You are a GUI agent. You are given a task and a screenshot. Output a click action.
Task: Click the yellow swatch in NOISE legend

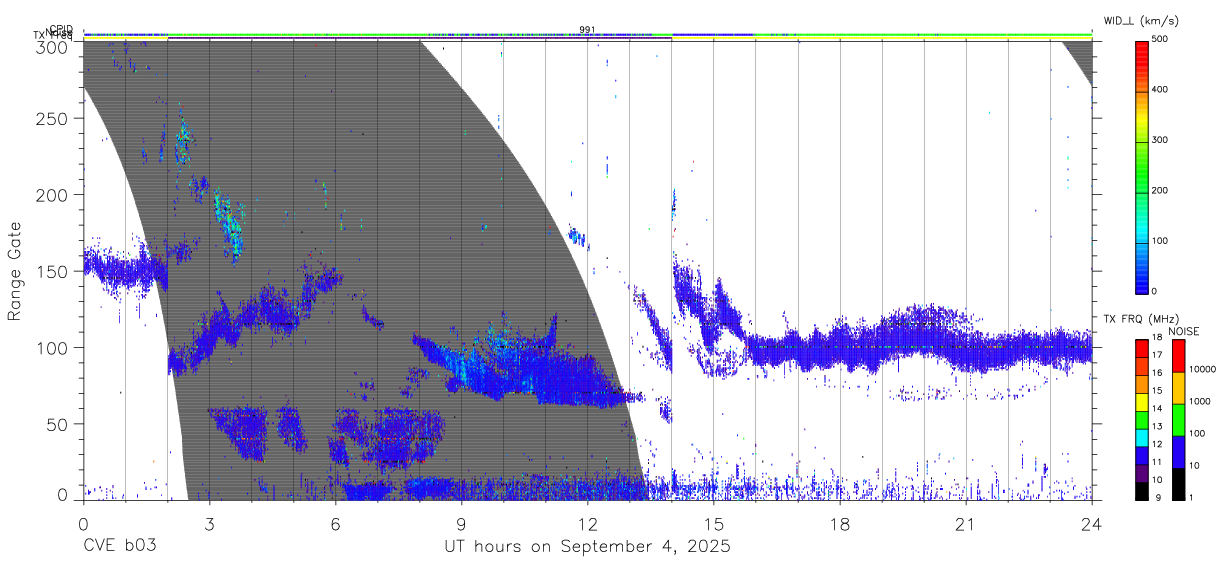coord(1178,388)
